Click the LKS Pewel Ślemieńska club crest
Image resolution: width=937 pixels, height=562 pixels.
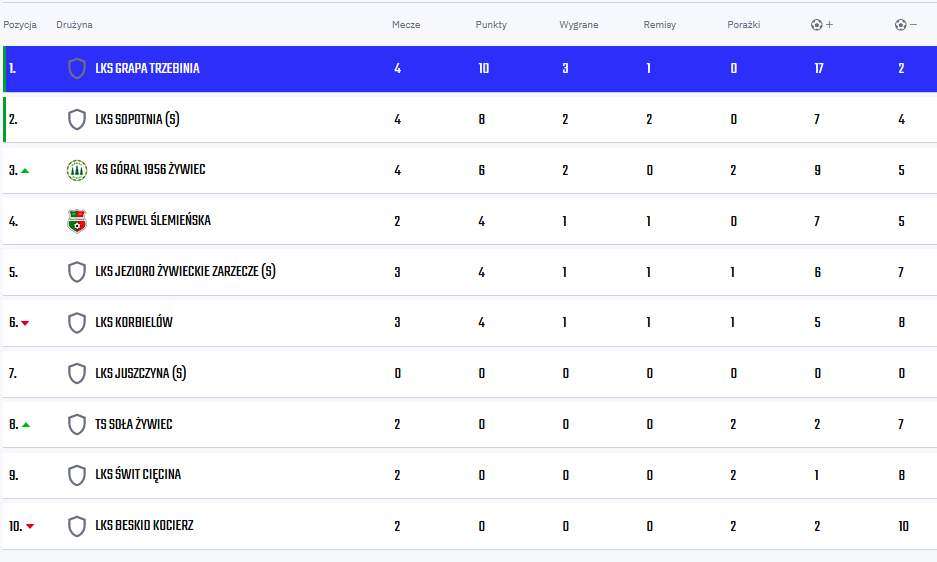pos(76,221)
